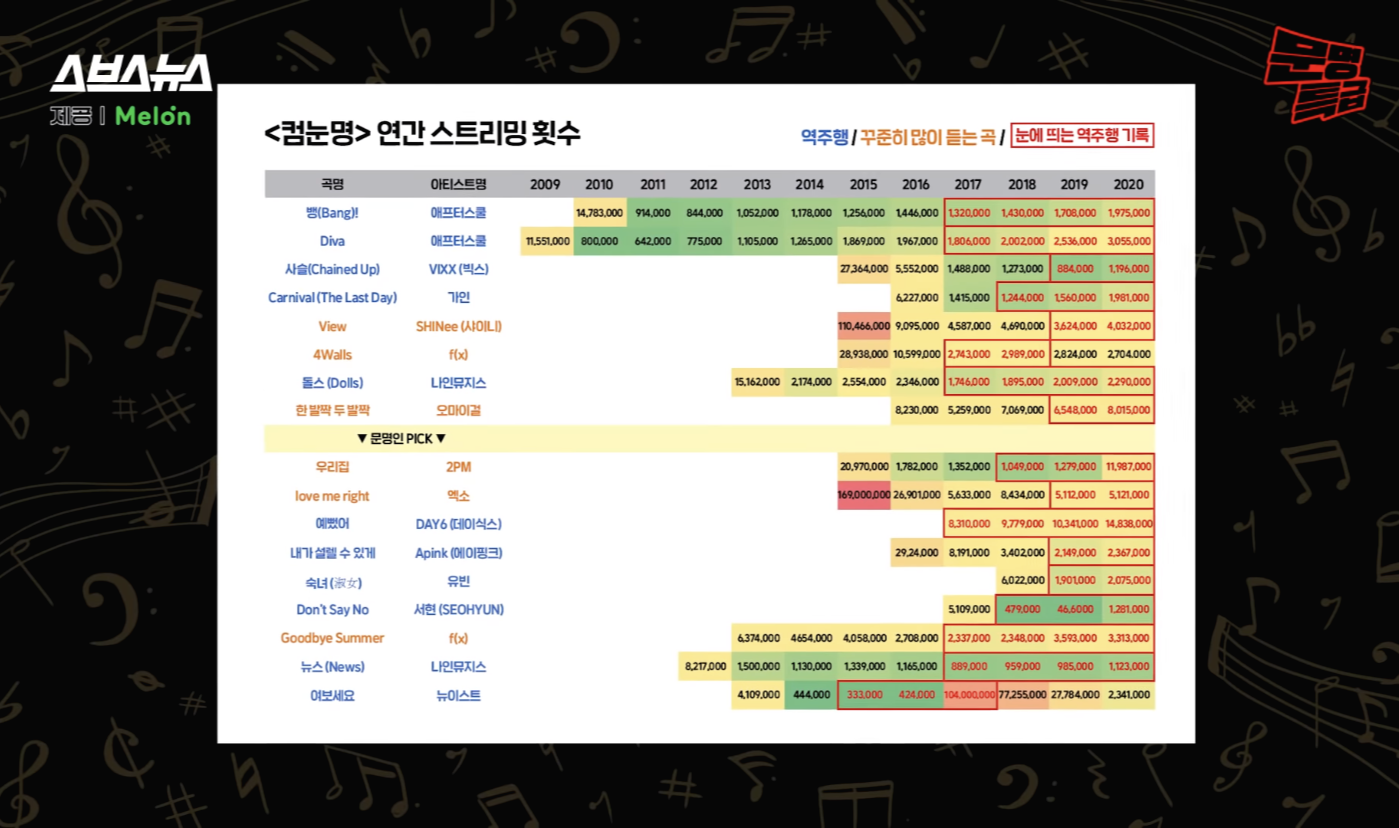Select the song 'love me right'

click(333, 496)
